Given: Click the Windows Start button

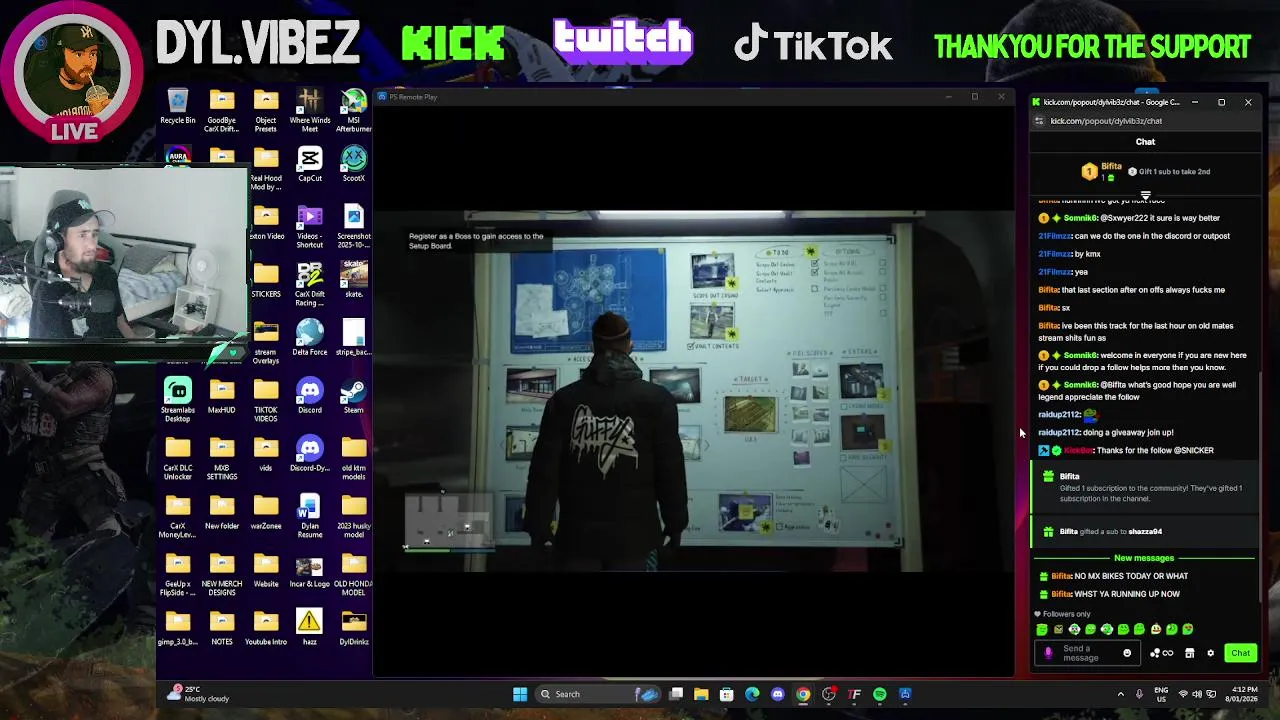Looking at the screenshot, I should [x=520, y=694].
